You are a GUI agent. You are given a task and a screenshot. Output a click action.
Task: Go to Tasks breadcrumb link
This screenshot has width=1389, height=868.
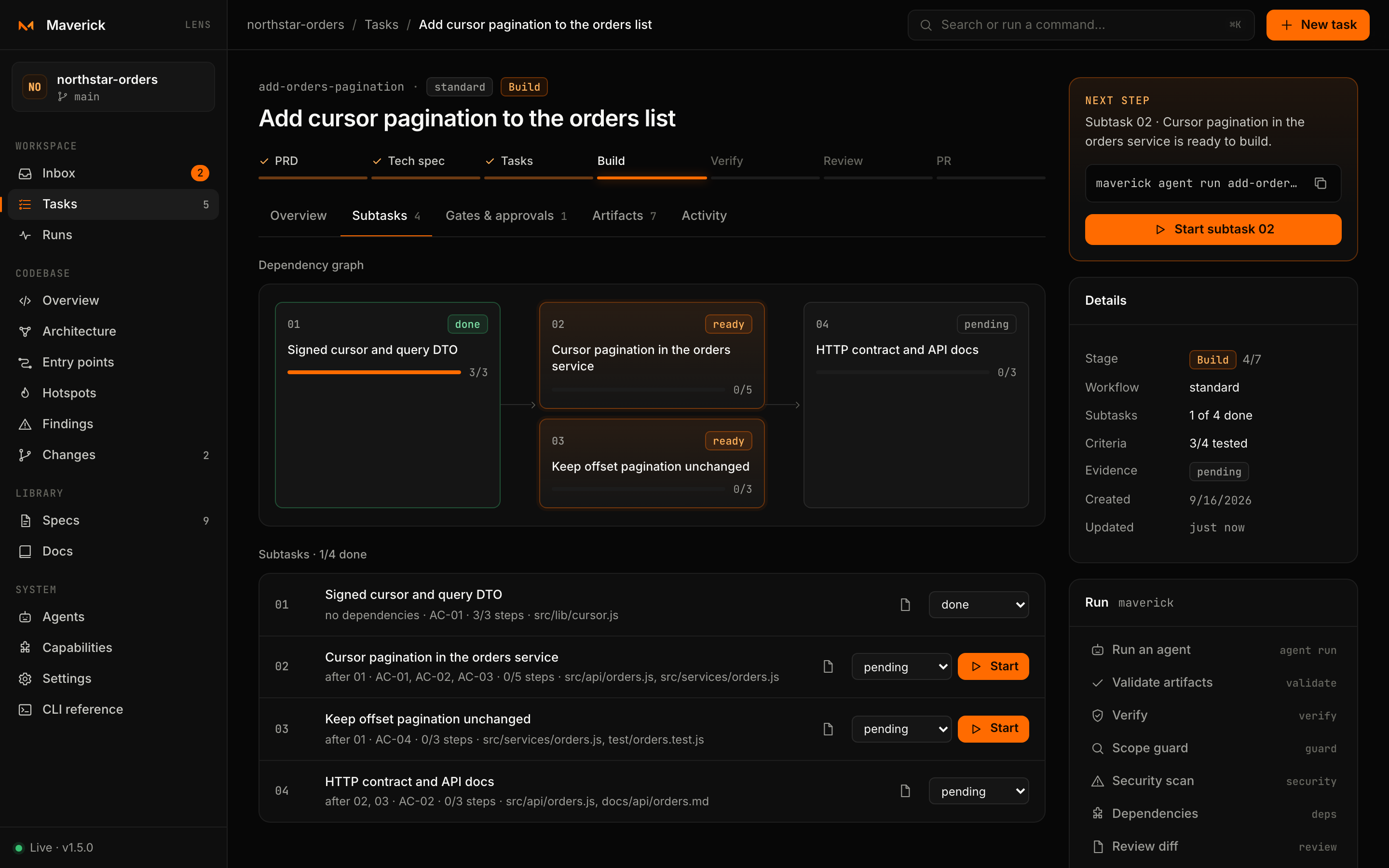[x=381, y=25]
